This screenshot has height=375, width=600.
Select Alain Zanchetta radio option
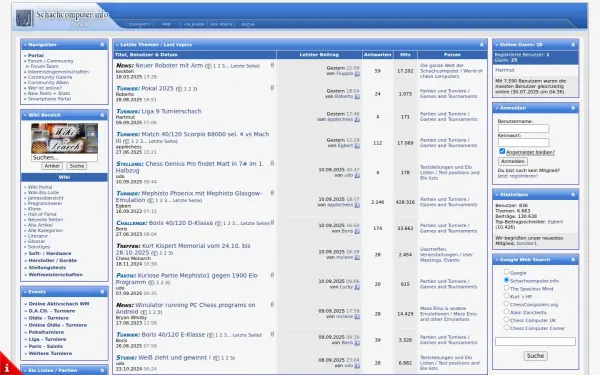click(x=506, y=312)
